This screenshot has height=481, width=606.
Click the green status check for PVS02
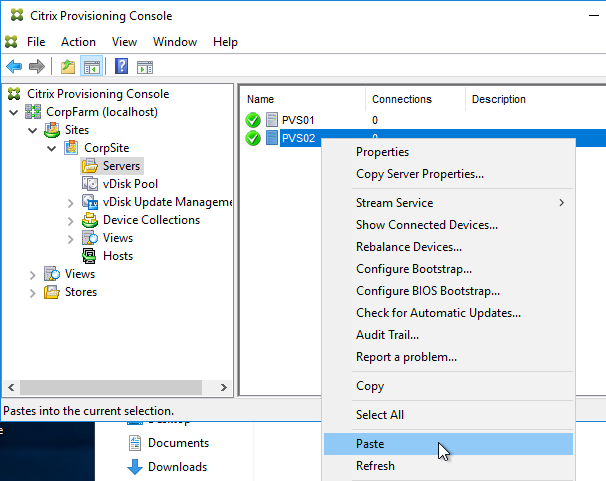click(253, 138)
